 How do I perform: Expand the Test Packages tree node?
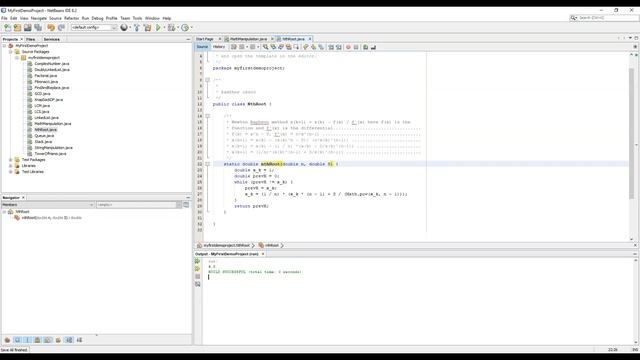point(11,160)
